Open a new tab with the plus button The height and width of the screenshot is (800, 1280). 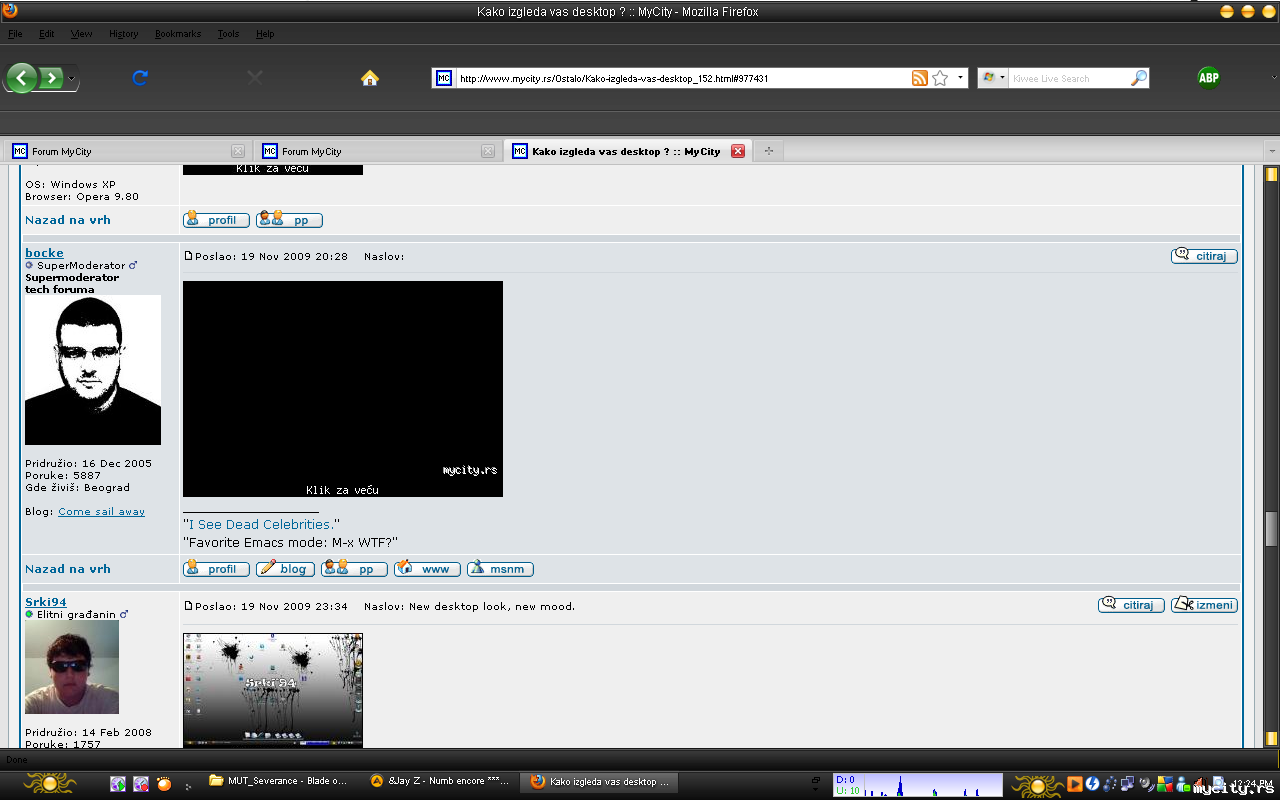[769, 151]
